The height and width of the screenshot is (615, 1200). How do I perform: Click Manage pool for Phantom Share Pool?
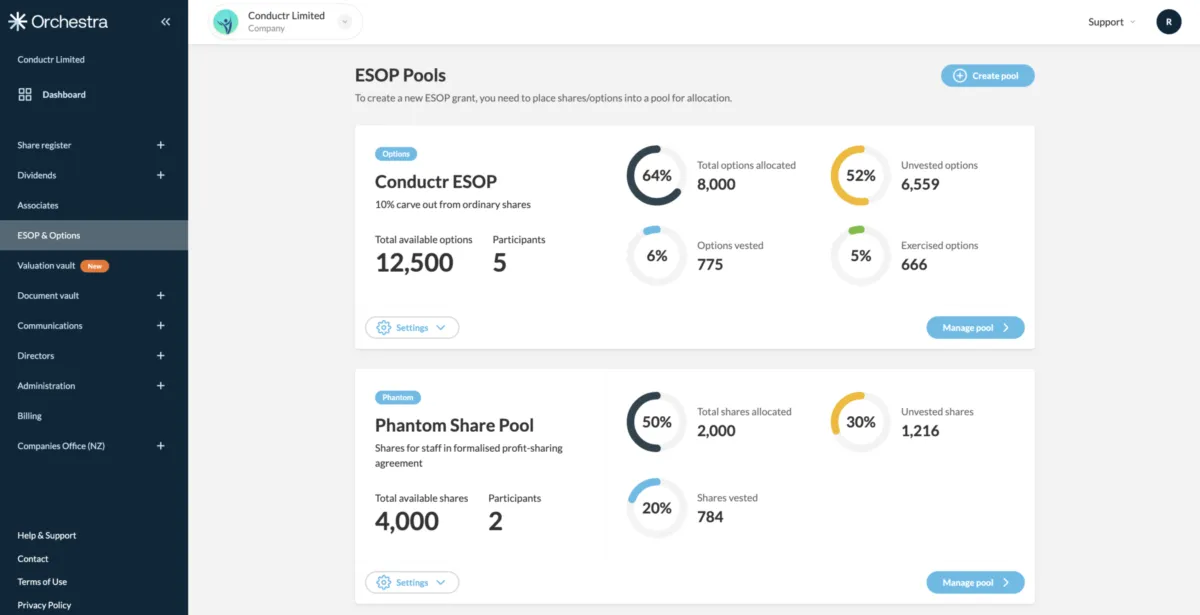click(x=975, y=583)
